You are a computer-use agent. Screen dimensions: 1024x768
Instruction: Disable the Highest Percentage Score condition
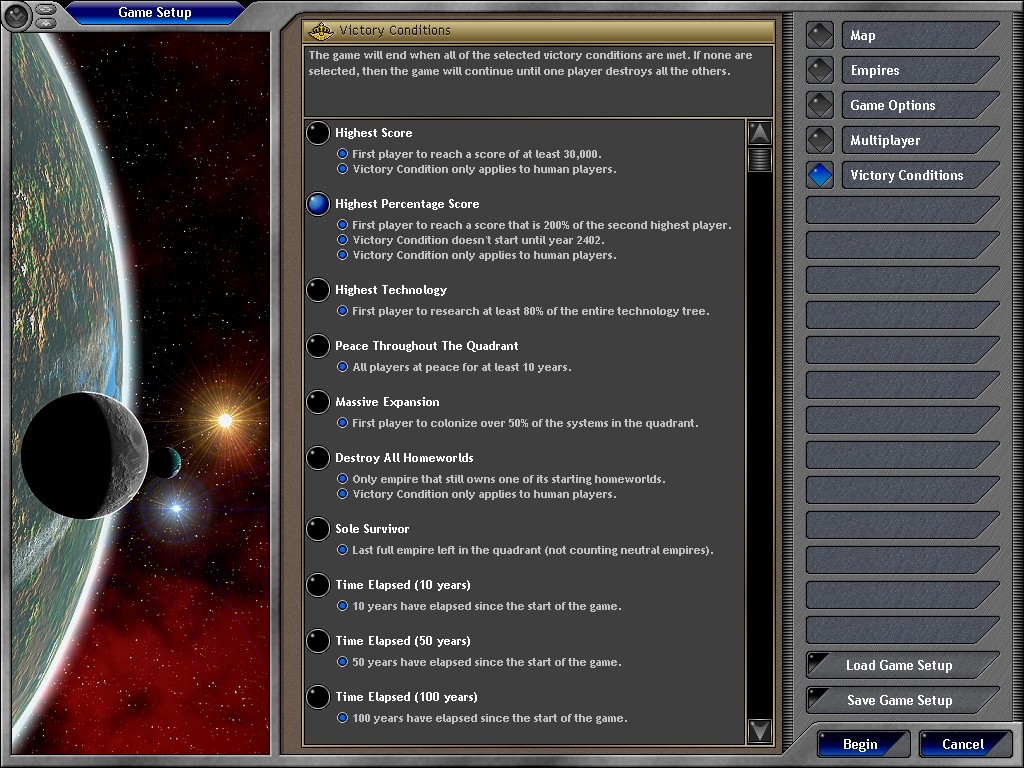pyautogui.click(x=318, y=204)
